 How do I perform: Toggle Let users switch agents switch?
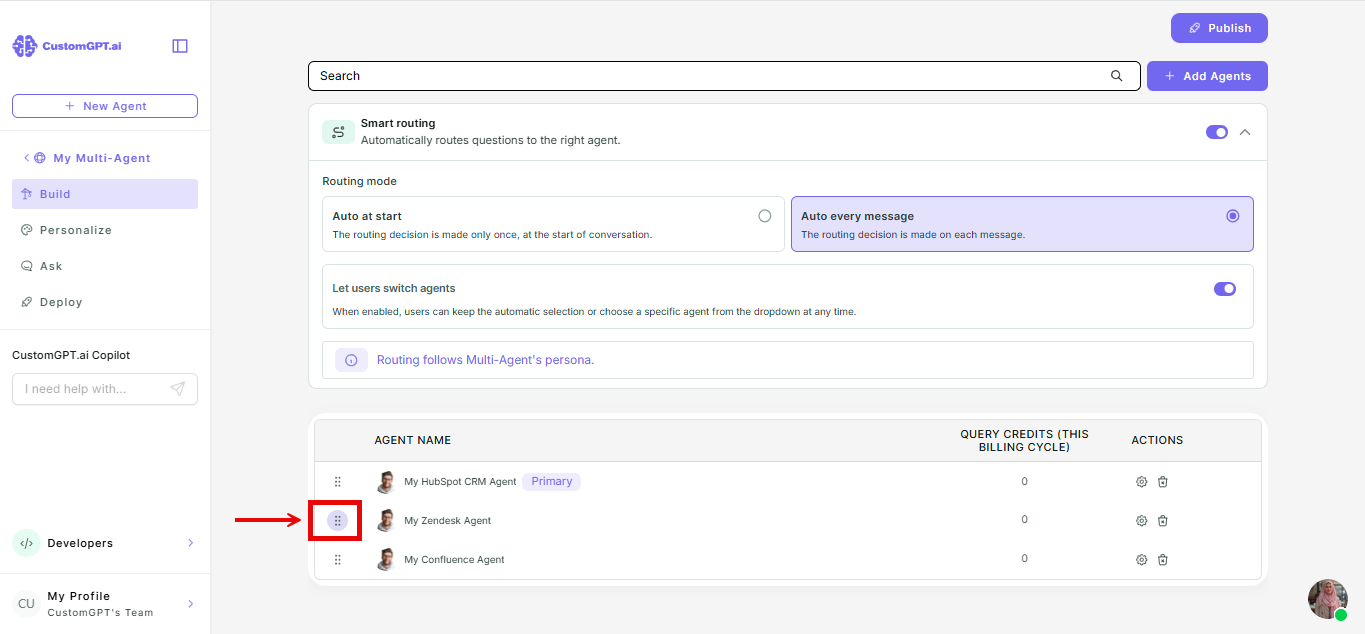point(1225,289)
